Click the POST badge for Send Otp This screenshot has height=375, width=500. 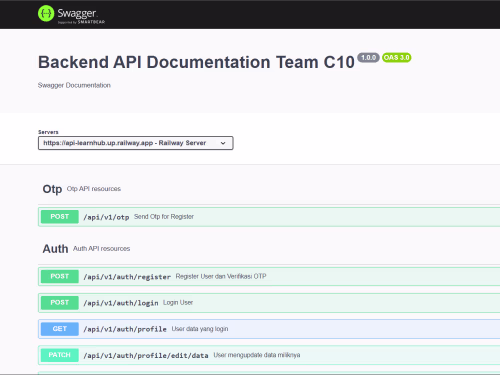tap(60, 217)
